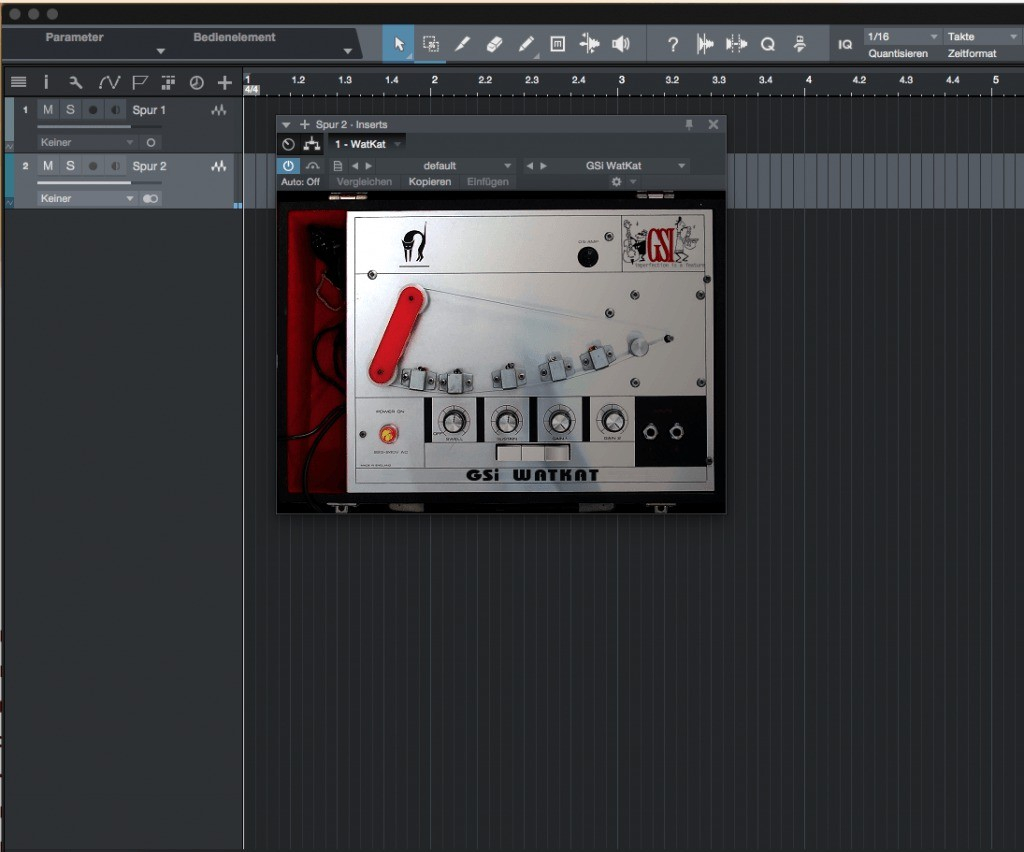1024x852 pixels.
Task: Select the Arrow tool in the toolbar
Action: (399, 44)
